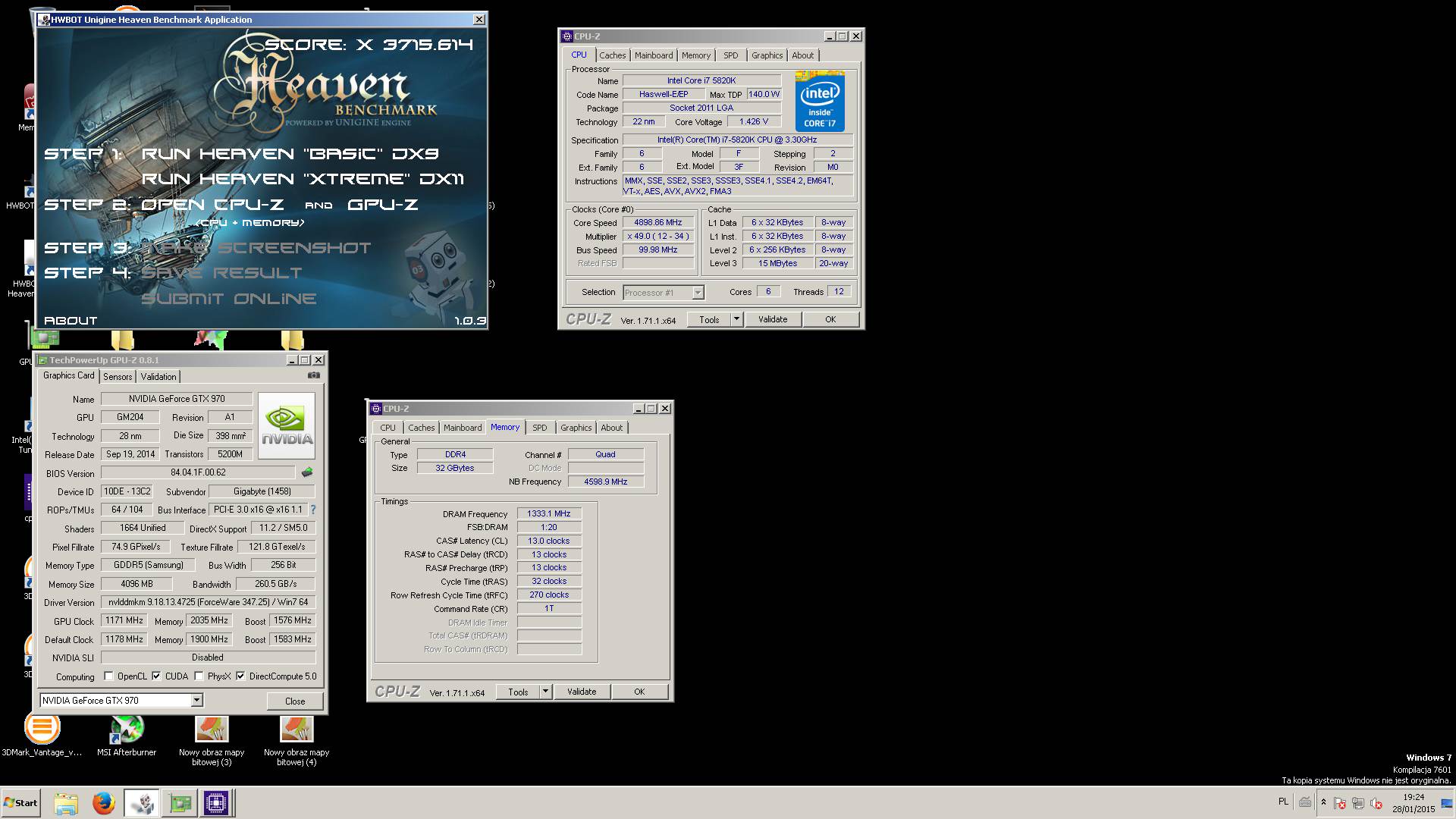The image size is (1456, 819).
Task: Click the NVIDIA SLI Disabled field
Action: click(x=208, y=657)
